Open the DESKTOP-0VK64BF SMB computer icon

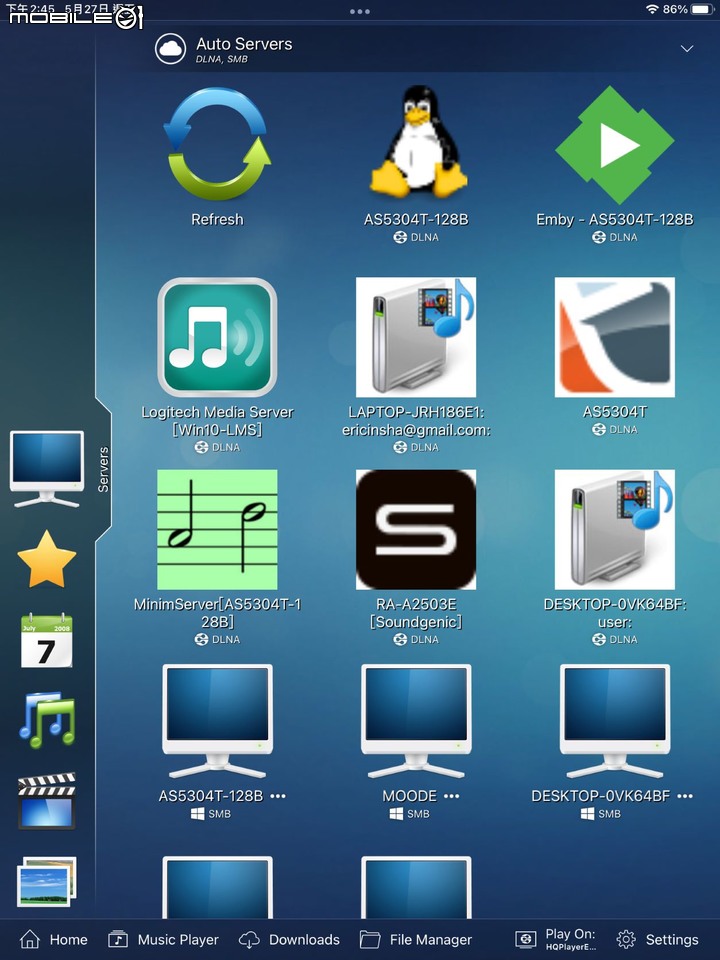click(x=615, y=721)
